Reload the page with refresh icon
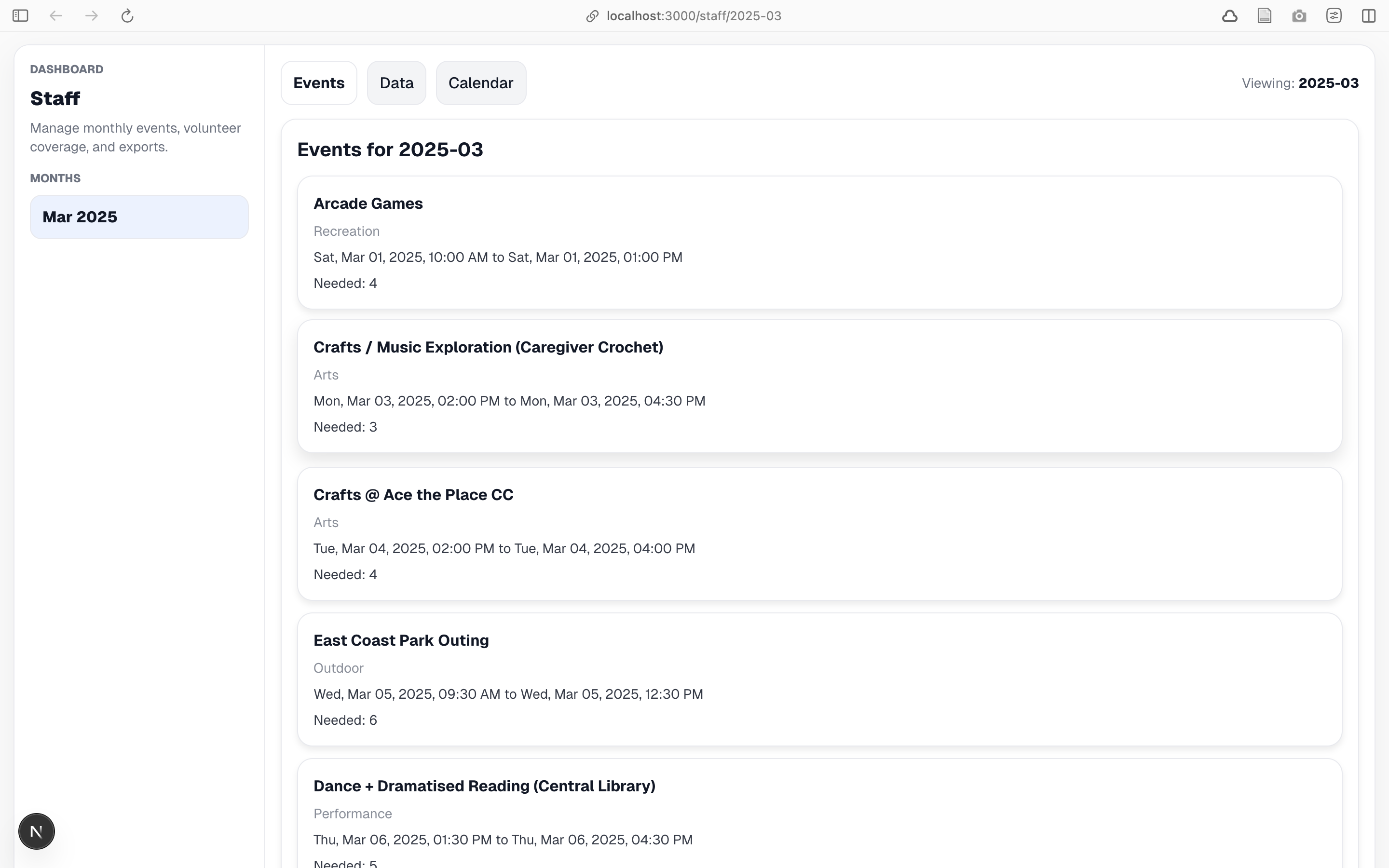This screenshot has width=1389, height=868. [x=127, y=15]
